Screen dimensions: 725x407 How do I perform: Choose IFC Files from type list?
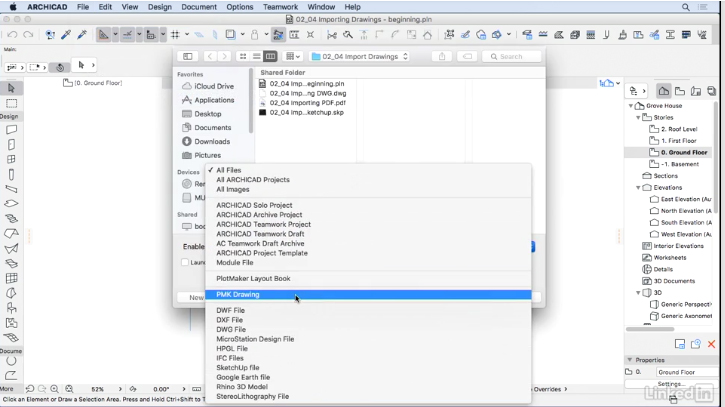pyautogui.click(x=369, y=358)
